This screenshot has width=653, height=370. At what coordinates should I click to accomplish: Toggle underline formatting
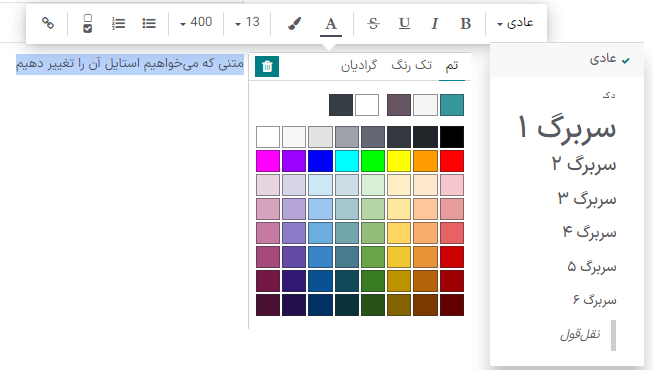tap(404, 23)
